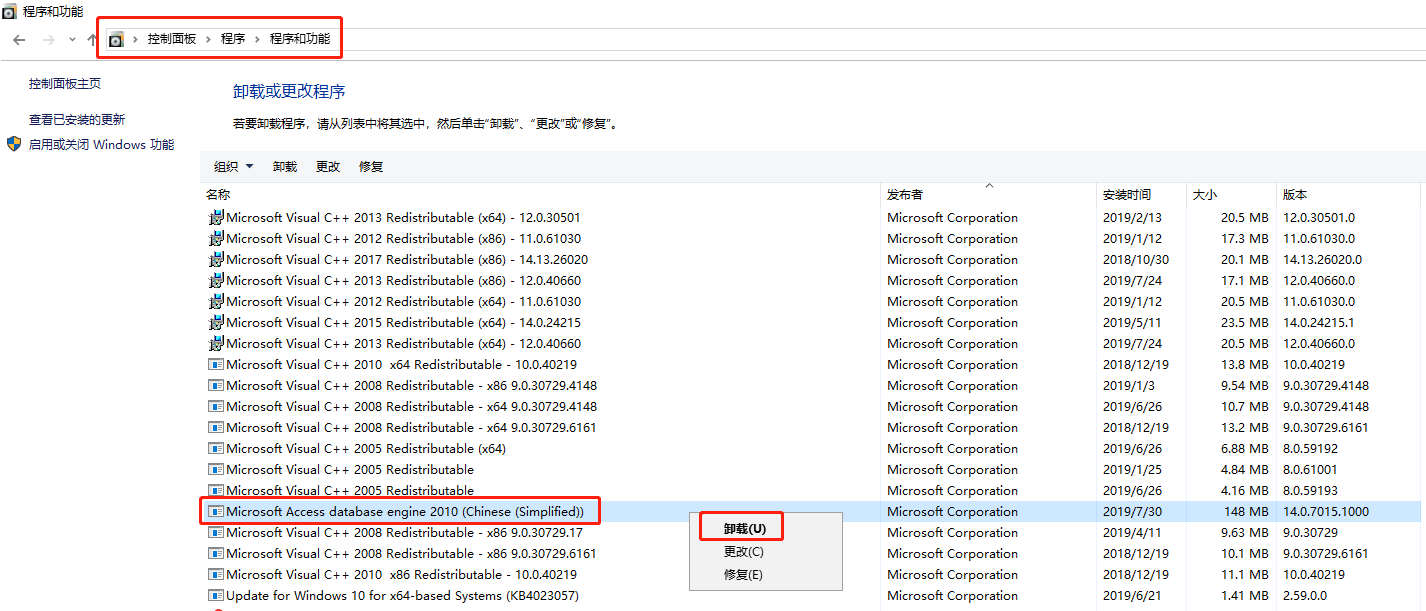Click version 14.0.7015.1000 cell
Screen dimensions: 1426x611
pyautogui.click(x=1326, y=511)
